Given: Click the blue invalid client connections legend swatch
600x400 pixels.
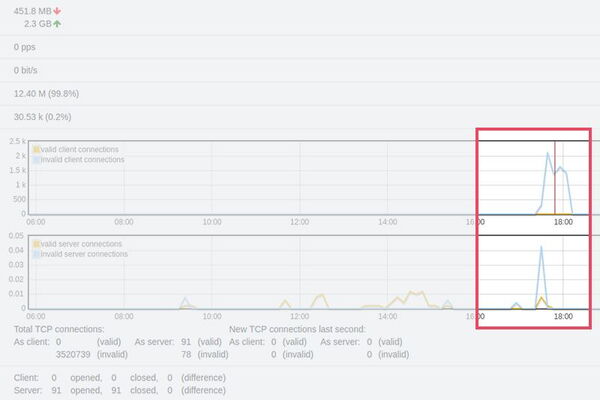Looking at the screenshot, I should pos(37,159).
